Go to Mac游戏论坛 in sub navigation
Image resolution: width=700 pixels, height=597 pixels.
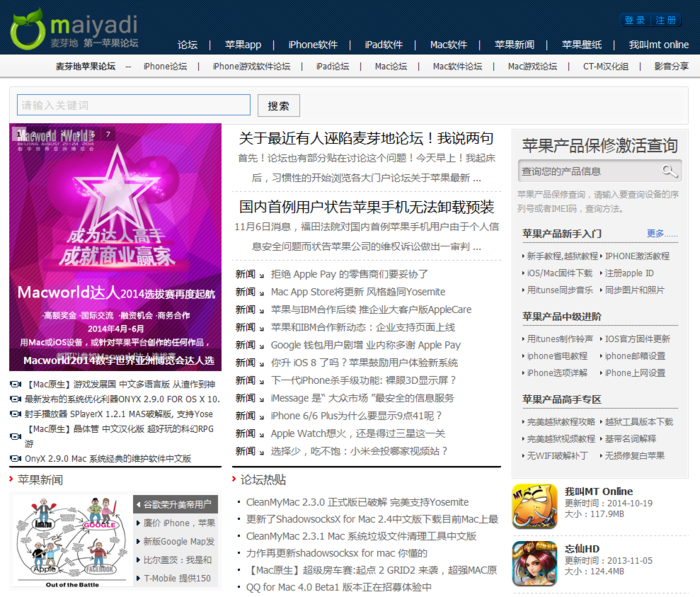[x=532, y=67]
